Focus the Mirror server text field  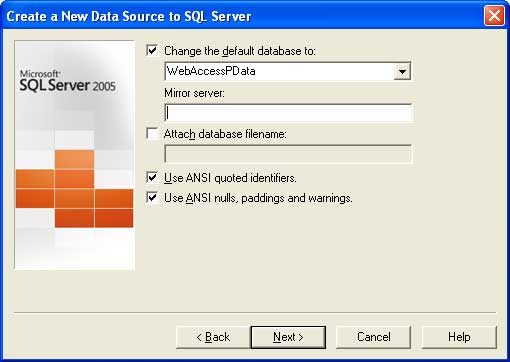pyautogui.click(x=288, y=113)
